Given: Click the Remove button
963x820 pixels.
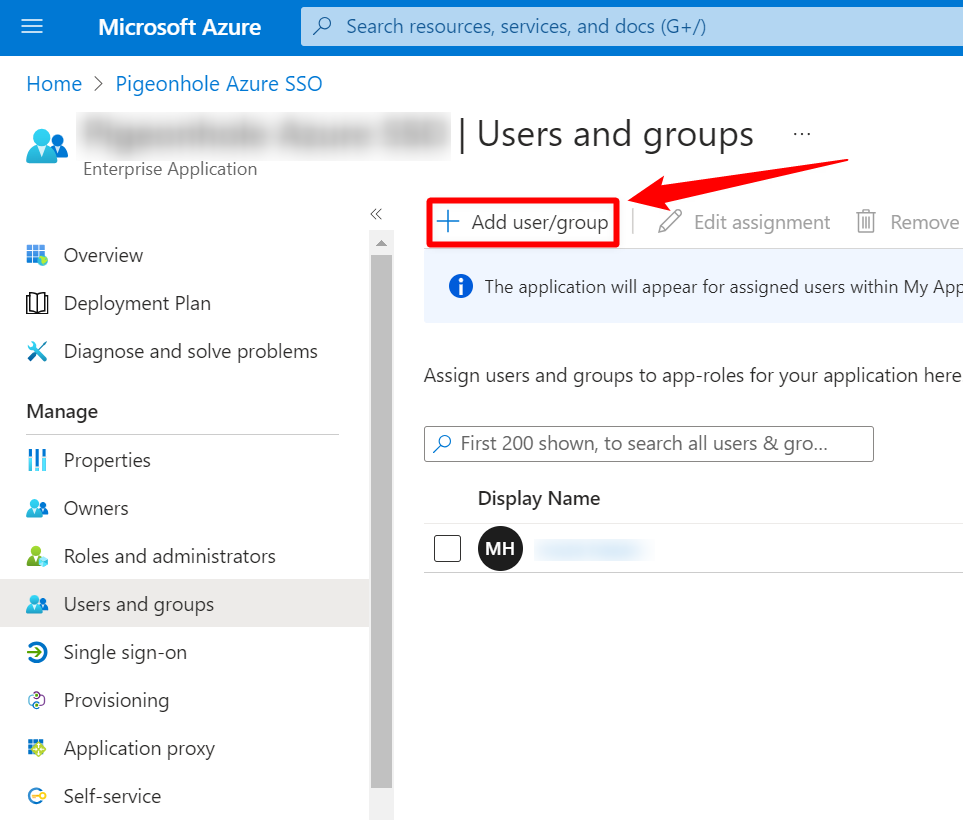Looking at the screenshot, I should [908, 222].
